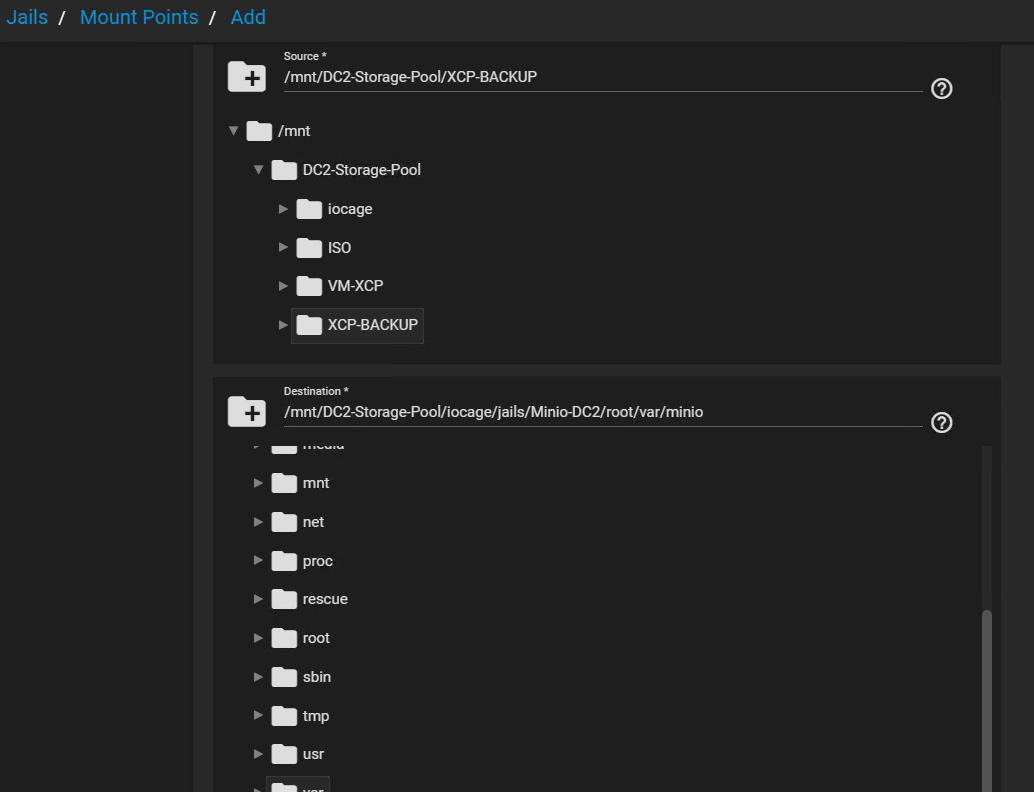This screenshot has width=1034, height=792.
Task: Click the Add breadcrumb link
Action: (x=248, y=17)
